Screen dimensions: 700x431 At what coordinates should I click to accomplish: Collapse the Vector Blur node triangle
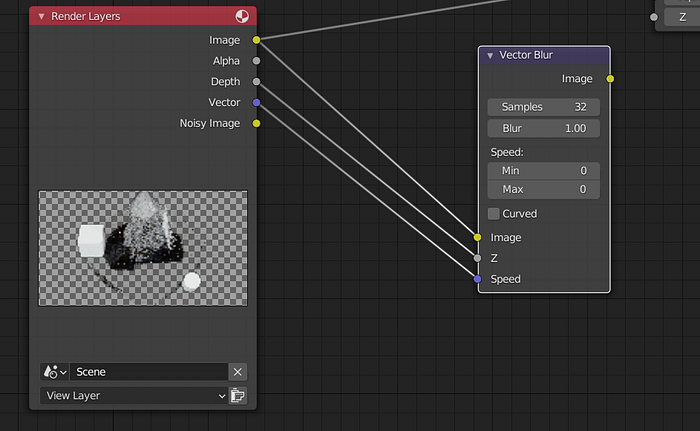pyautogui.click(x=490, y=55)
